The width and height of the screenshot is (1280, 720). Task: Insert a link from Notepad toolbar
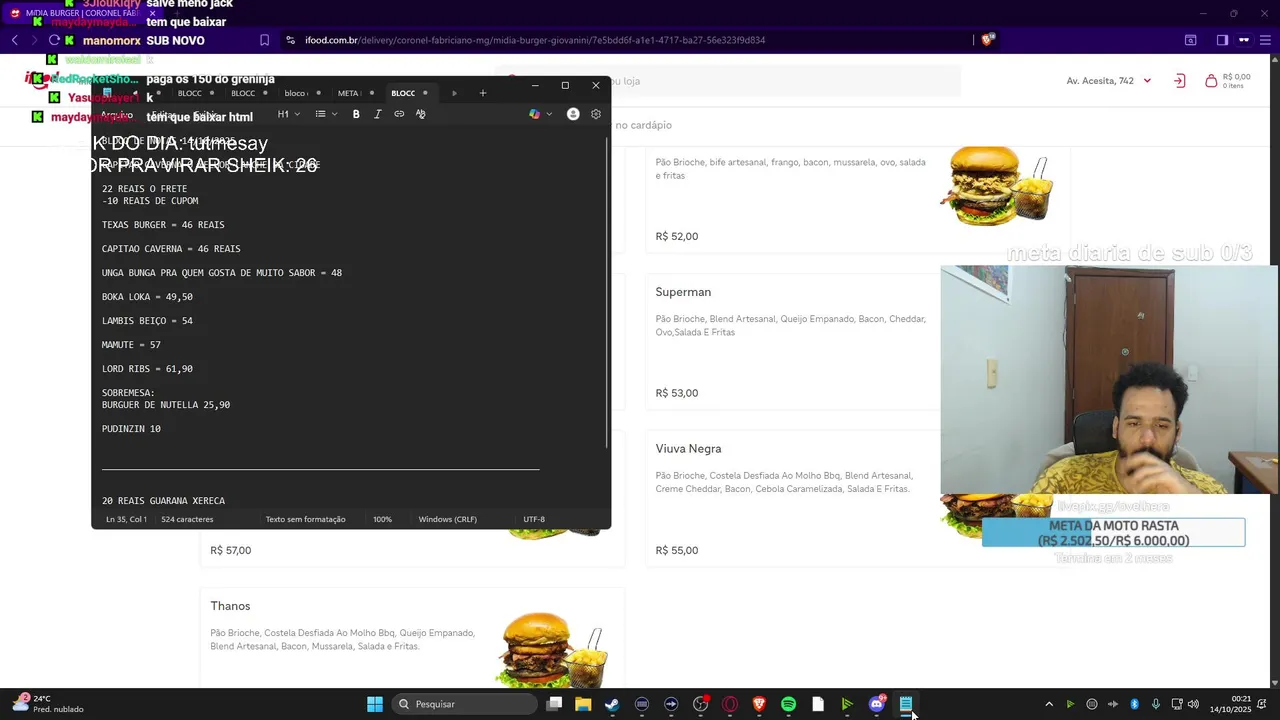(x=399, y=114)
